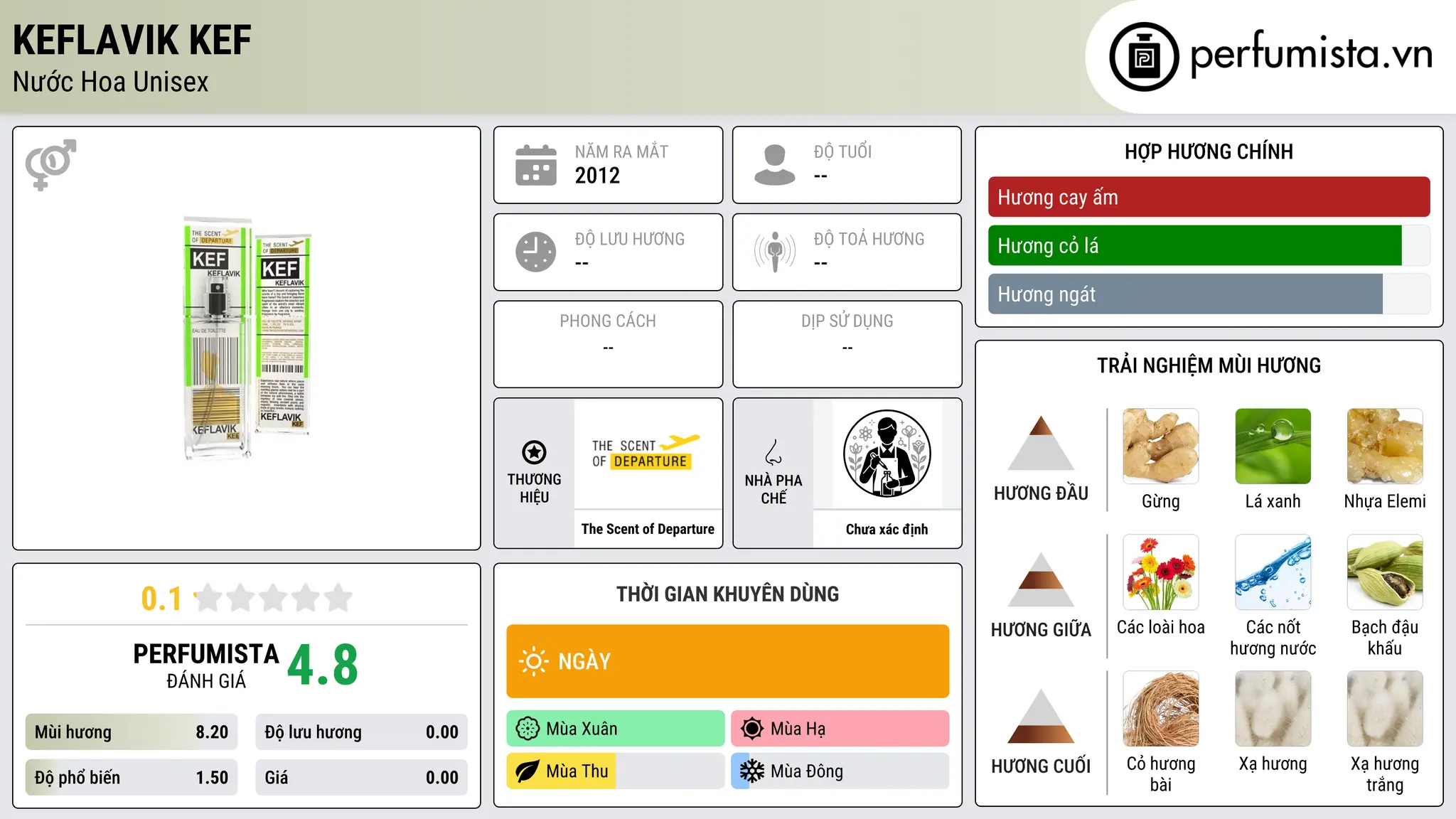Viewport: 1456px width, 819px height.
Task: Click the Phong cách info card
Action: 608,344
